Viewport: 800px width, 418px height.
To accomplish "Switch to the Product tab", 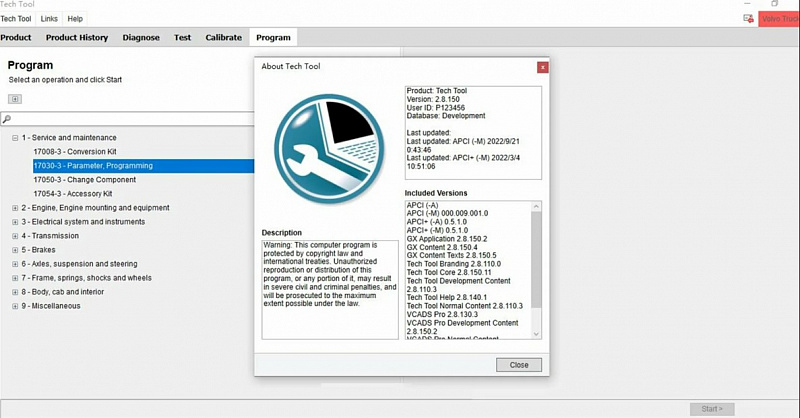I will pos(16,37).
